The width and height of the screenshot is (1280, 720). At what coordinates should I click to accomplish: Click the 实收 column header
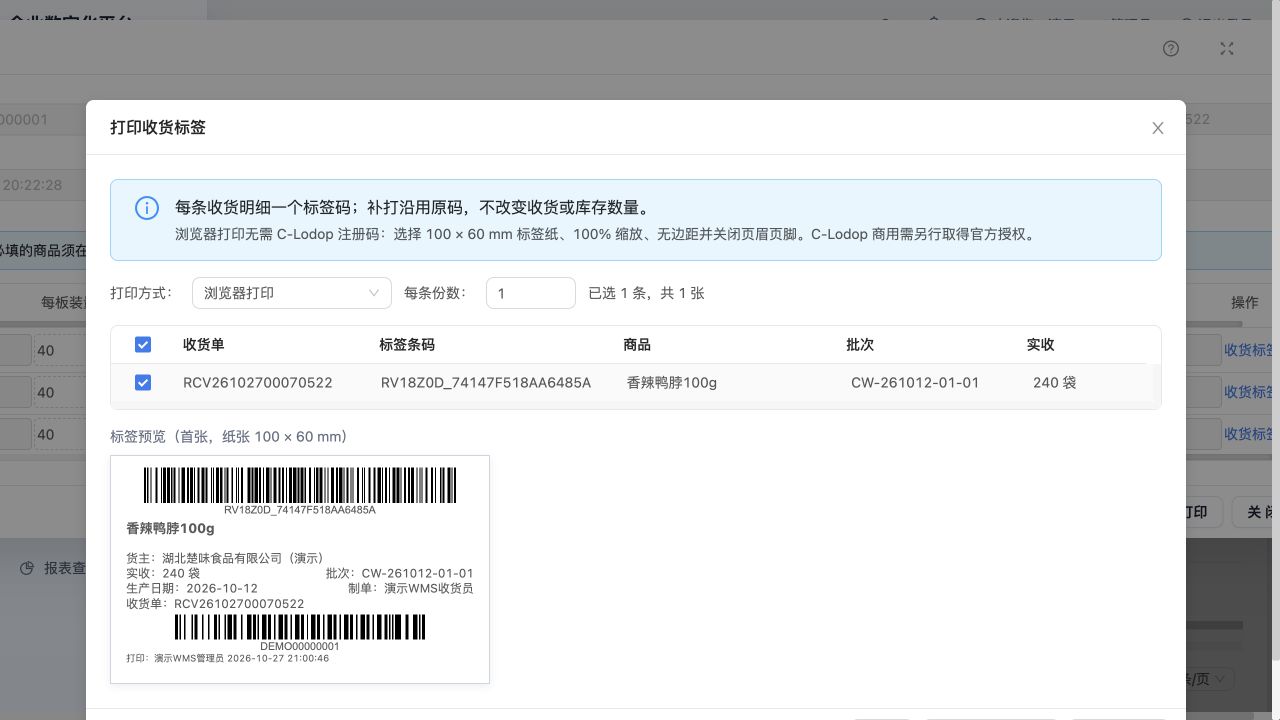(x=1040, y=344)
